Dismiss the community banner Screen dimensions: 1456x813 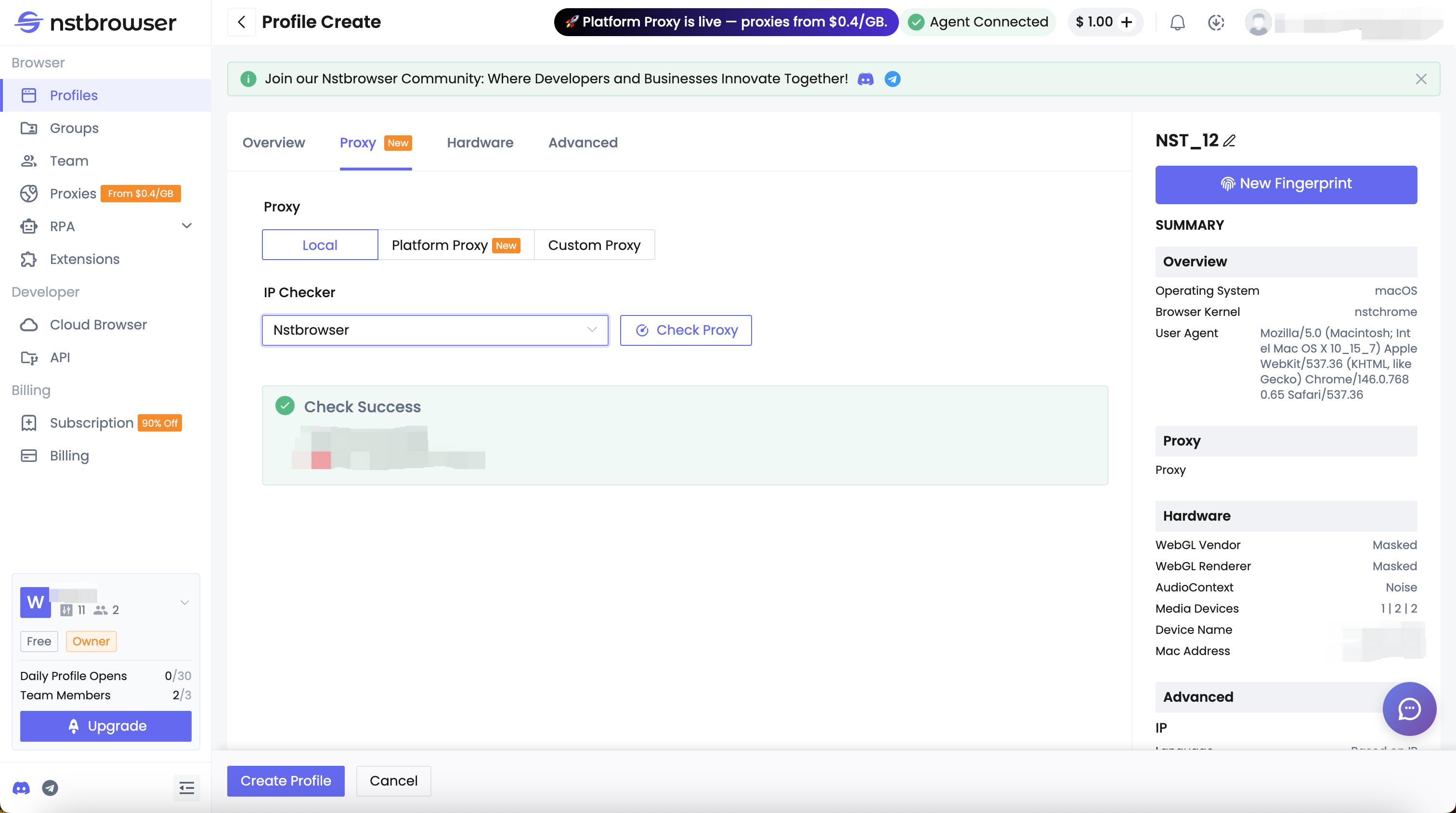(1421, 79)
